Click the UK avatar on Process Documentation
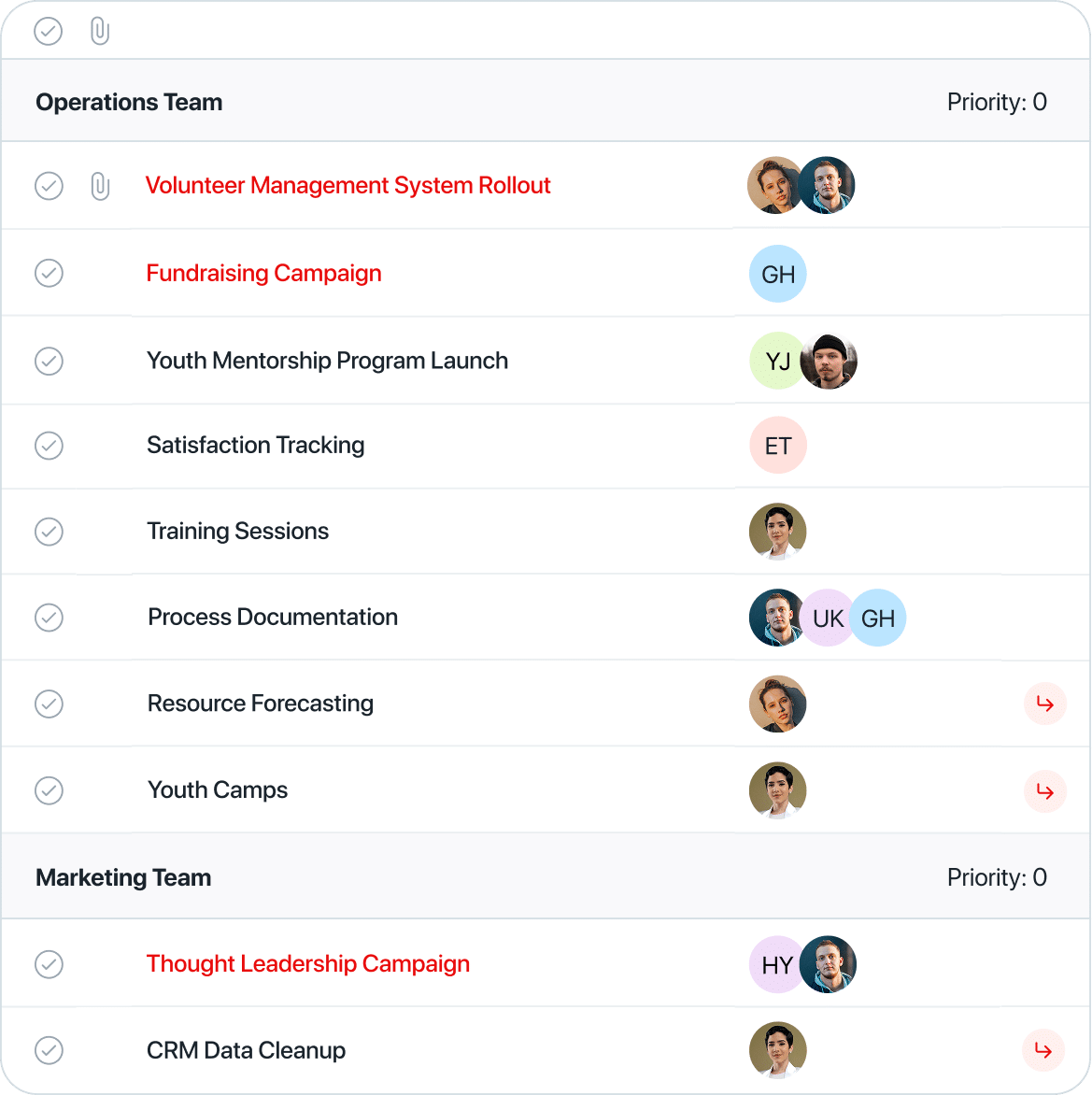The image size is (1092, 1095). coord(828,618)
